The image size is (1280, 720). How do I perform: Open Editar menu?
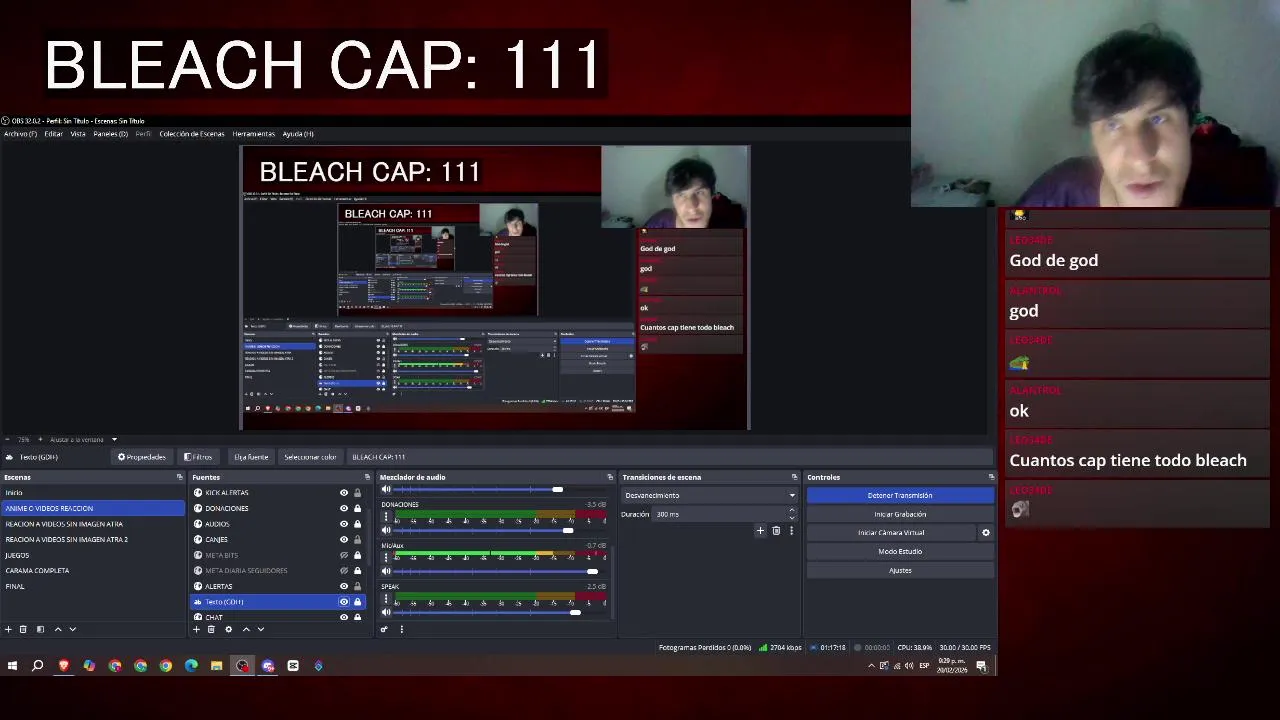(x=53, y=134)
